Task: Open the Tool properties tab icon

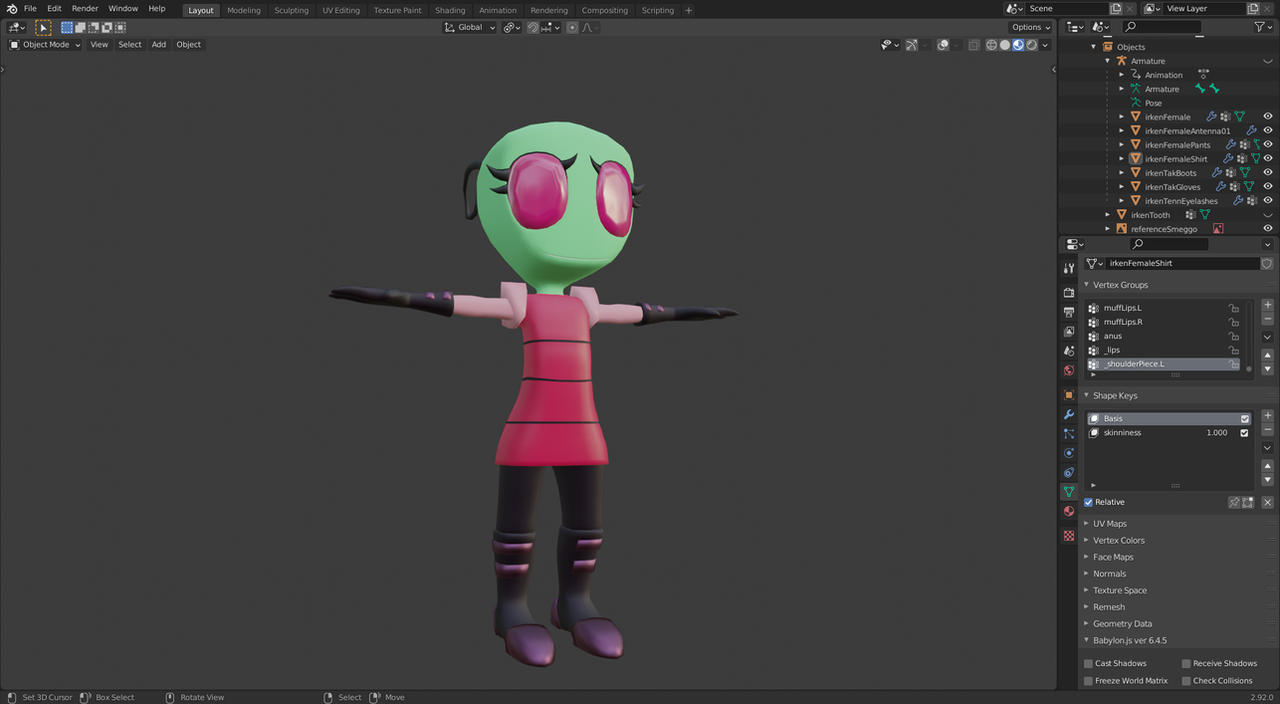Action: click(x=1069, y=269)
